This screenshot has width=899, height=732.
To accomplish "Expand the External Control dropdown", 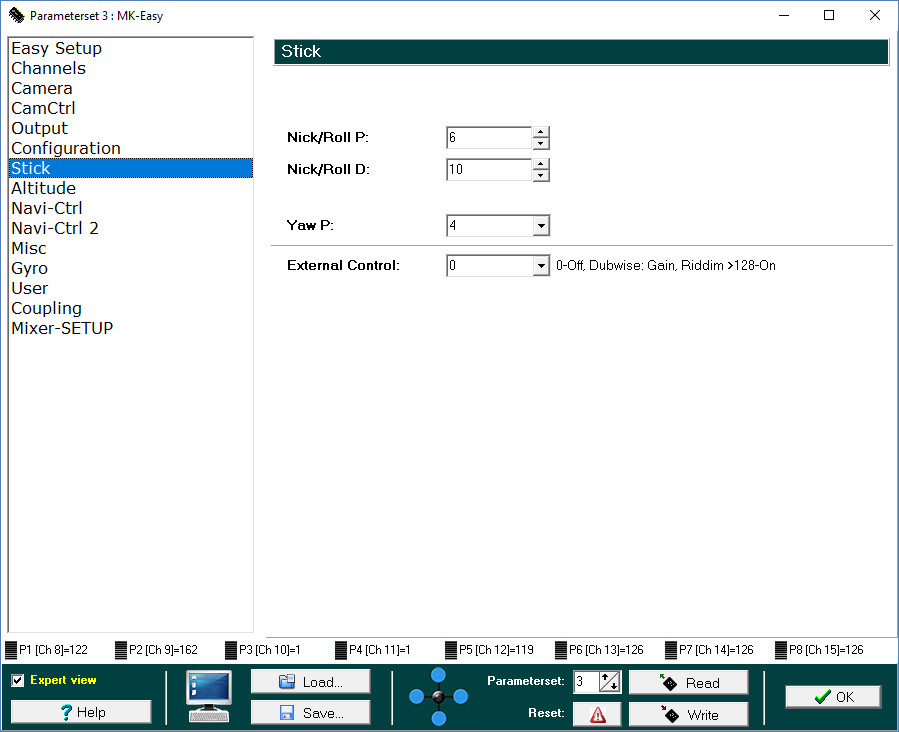I will pos(541,266).
